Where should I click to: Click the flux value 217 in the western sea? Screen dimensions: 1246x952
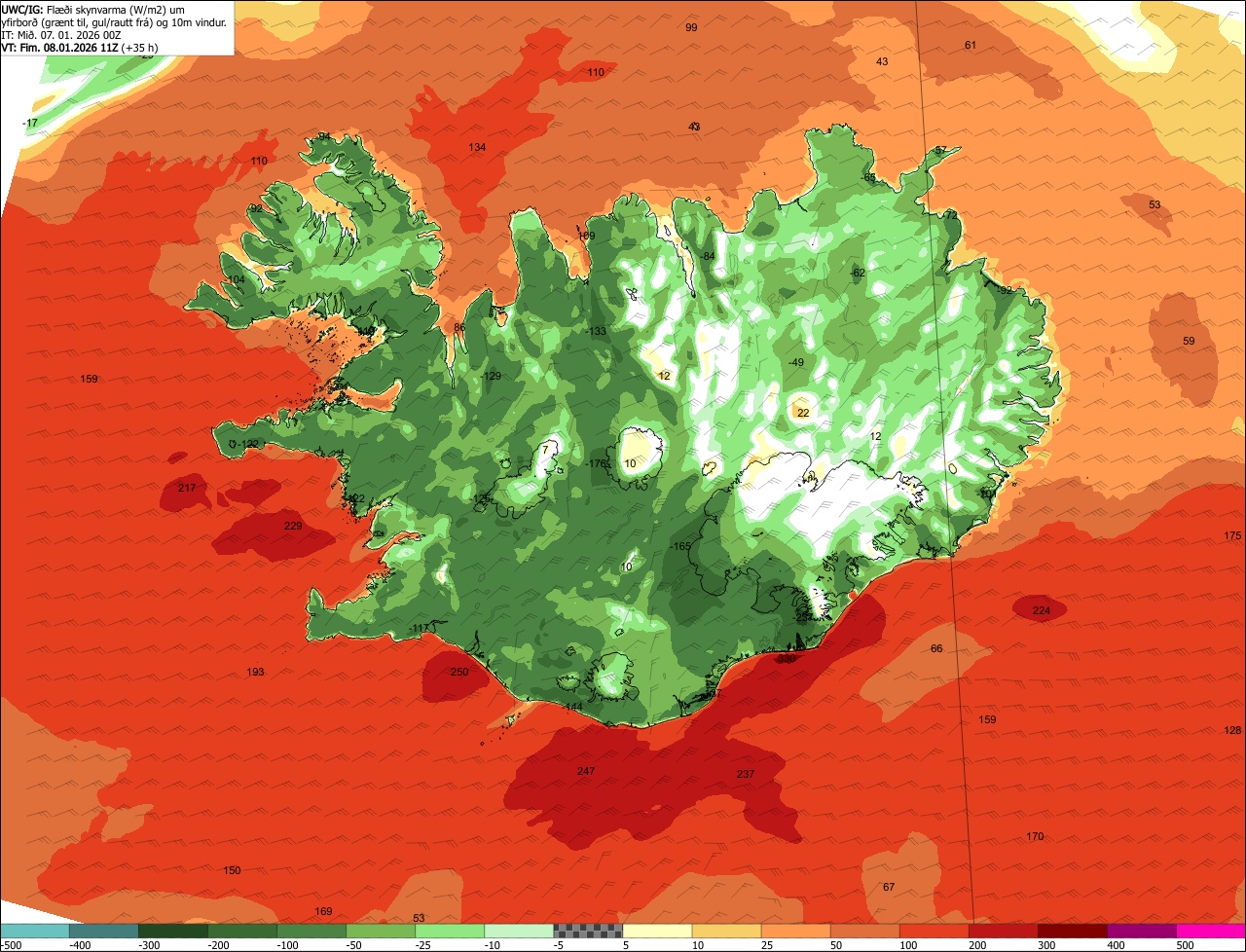187,488
